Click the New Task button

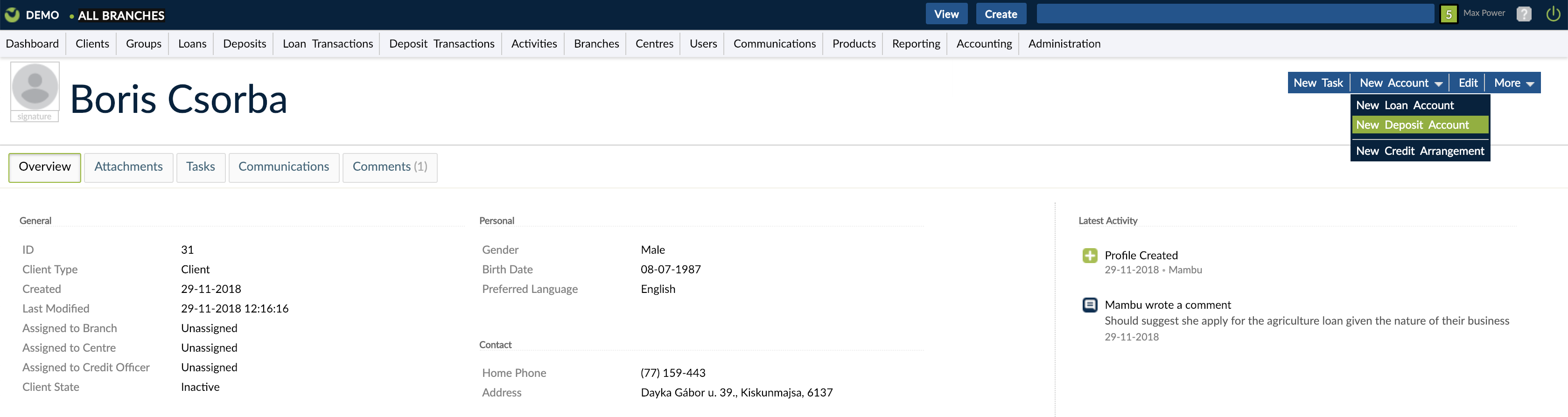pos(1318,83)
